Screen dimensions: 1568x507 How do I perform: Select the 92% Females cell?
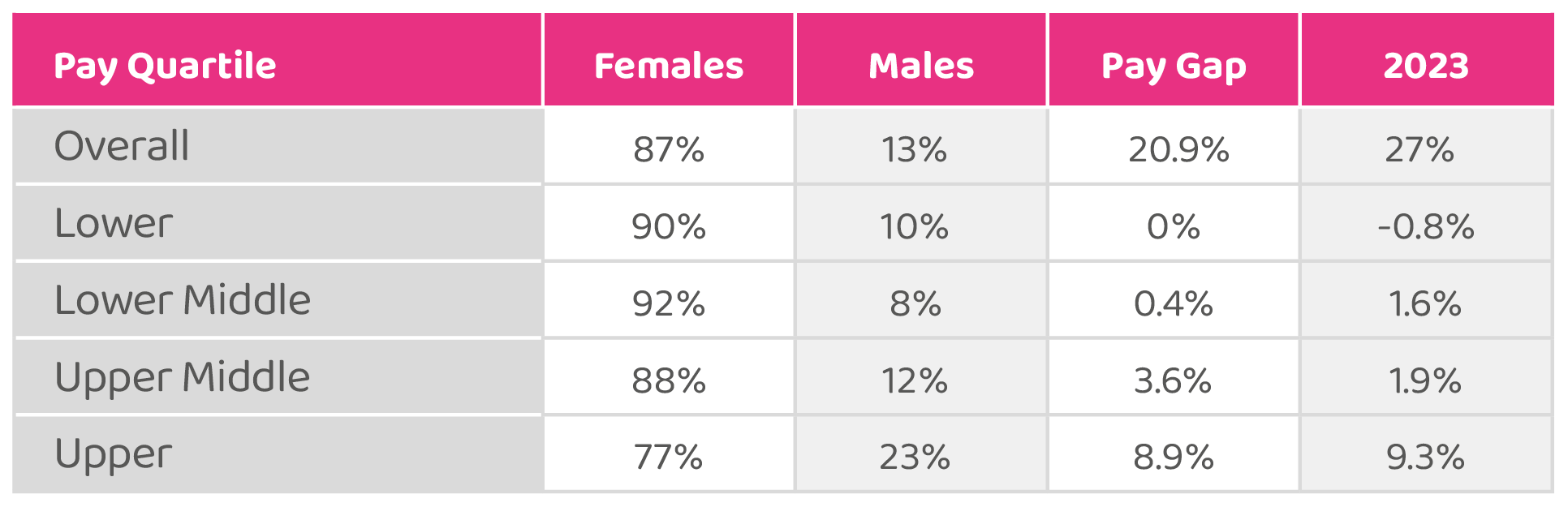[669, 303]
